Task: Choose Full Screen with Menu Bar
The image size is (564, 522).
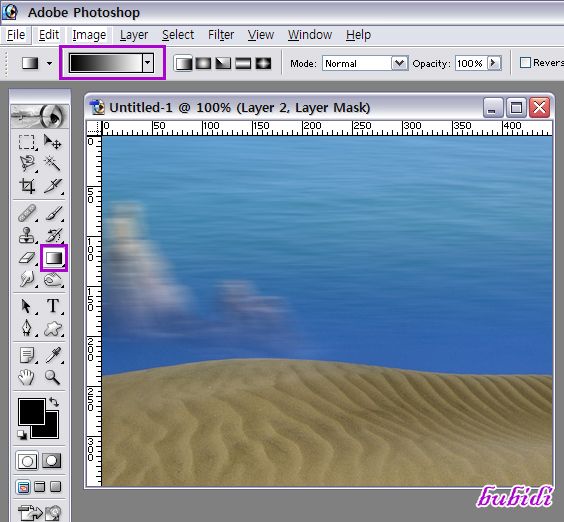Action: click(40, 487)
